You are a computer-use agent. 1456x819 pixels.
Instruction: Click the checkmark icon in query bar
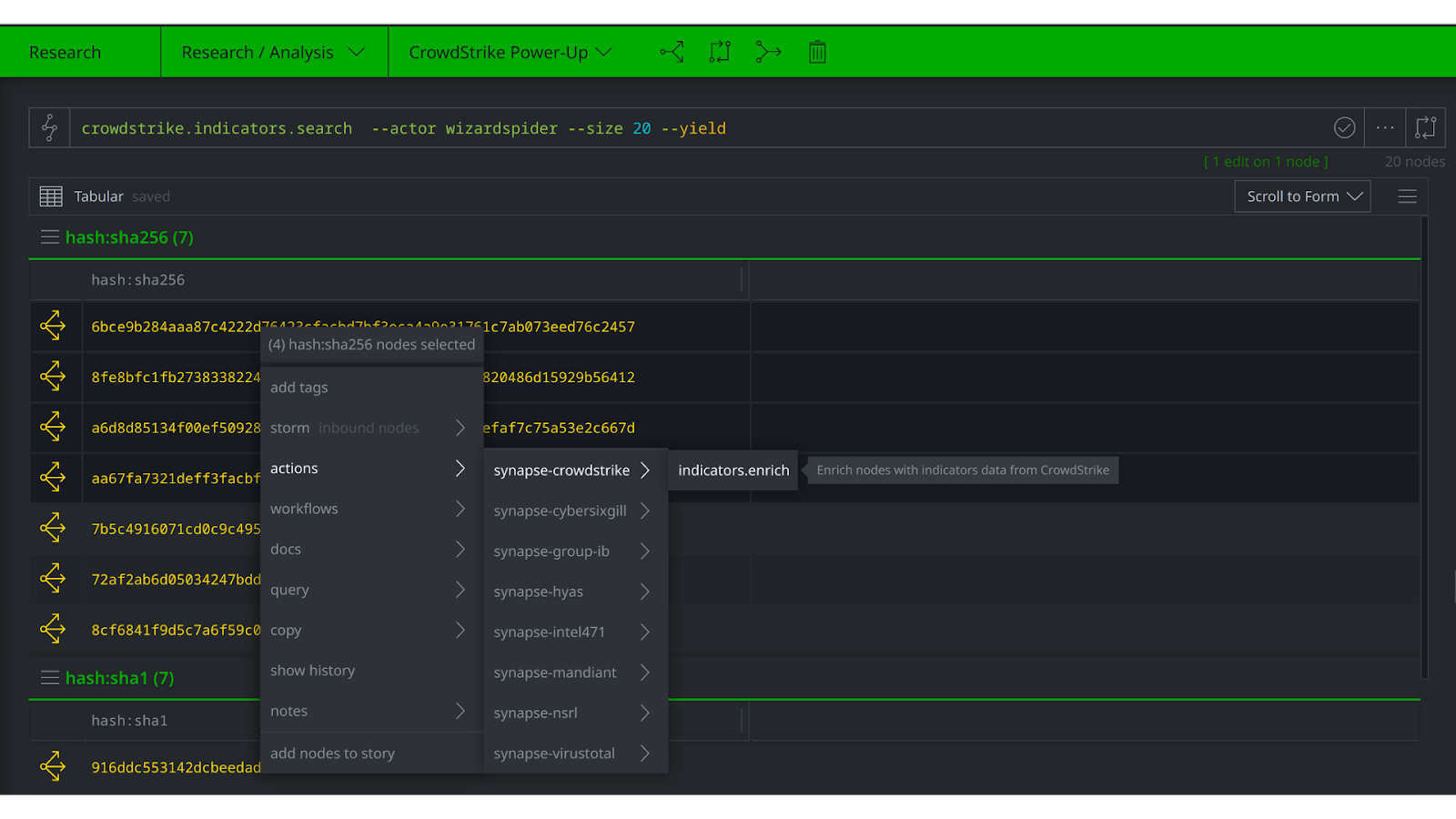coord(1344,128)
